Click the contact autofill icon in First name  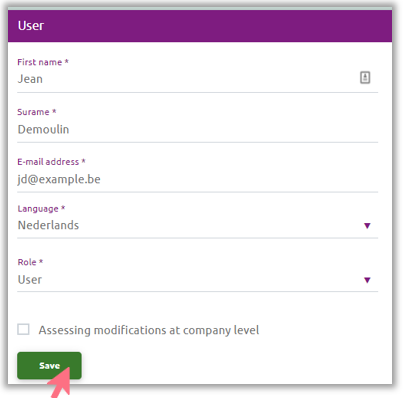coord(365,78)
